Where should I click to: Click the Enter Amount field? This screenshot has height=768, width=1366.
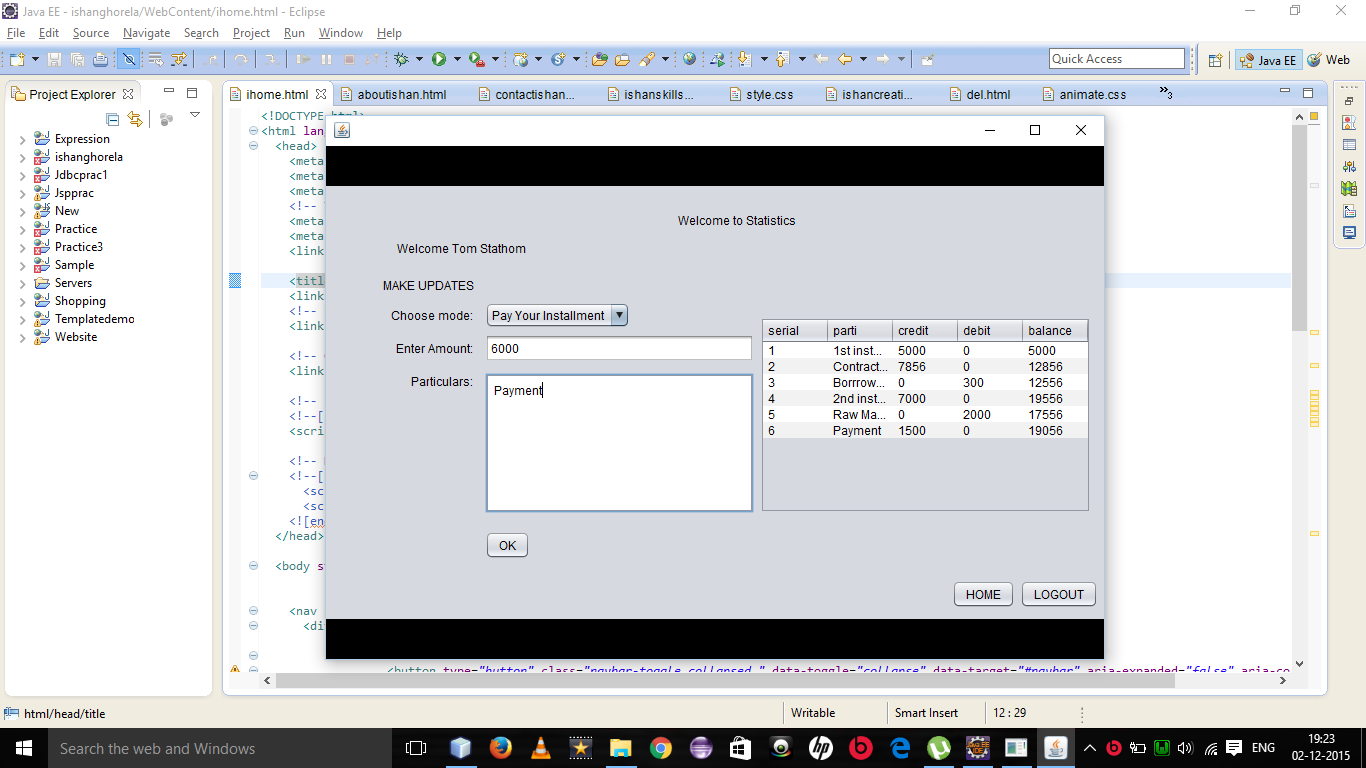(x=619, y=348)
